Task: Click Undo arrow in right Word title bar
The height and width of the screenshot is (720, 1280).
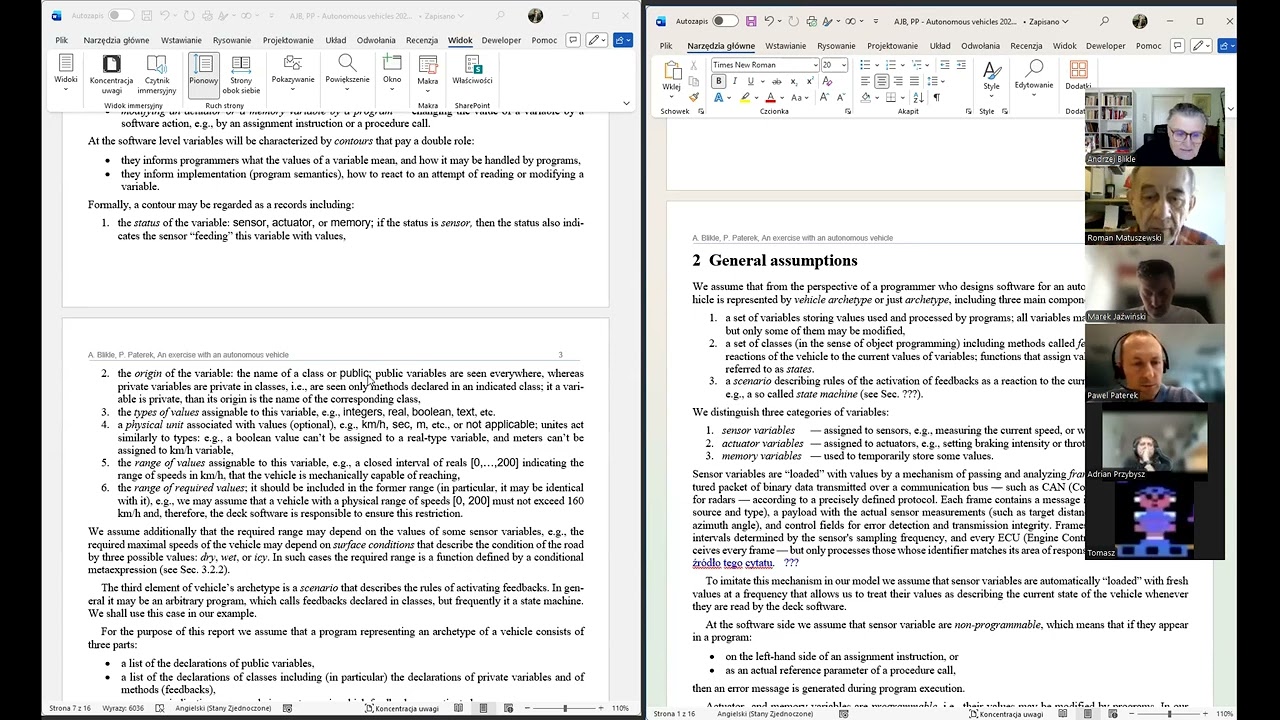Action: pyautogui.click(x=769, y=21)
